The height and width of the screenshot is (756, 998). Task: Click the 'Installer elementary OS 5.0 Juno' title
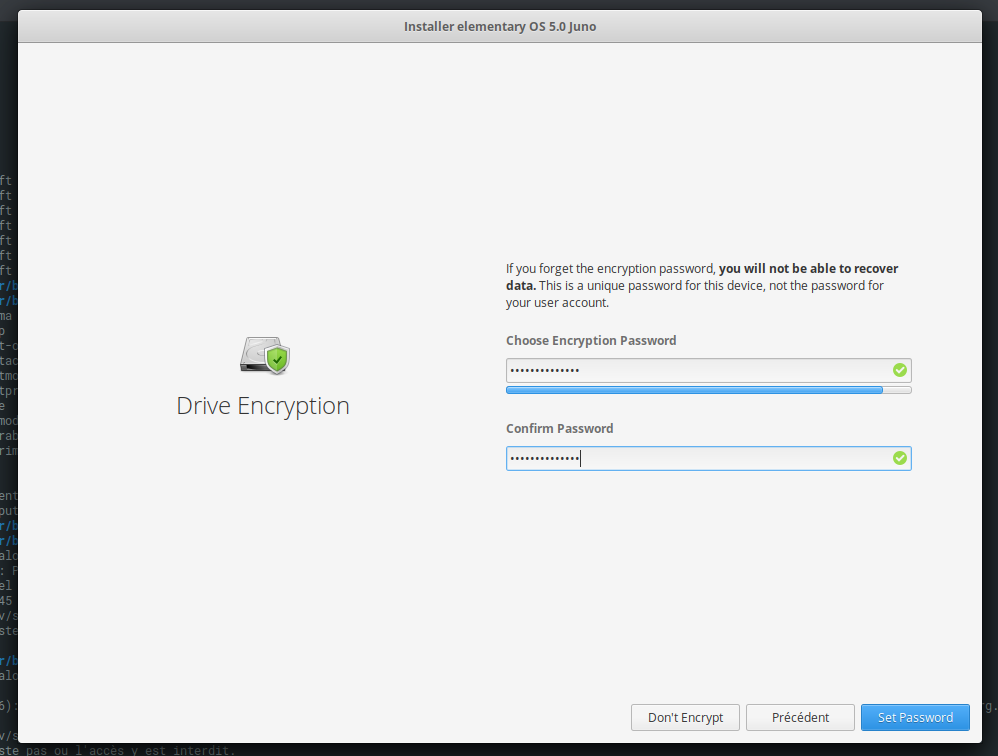click(x=500, y=27)
